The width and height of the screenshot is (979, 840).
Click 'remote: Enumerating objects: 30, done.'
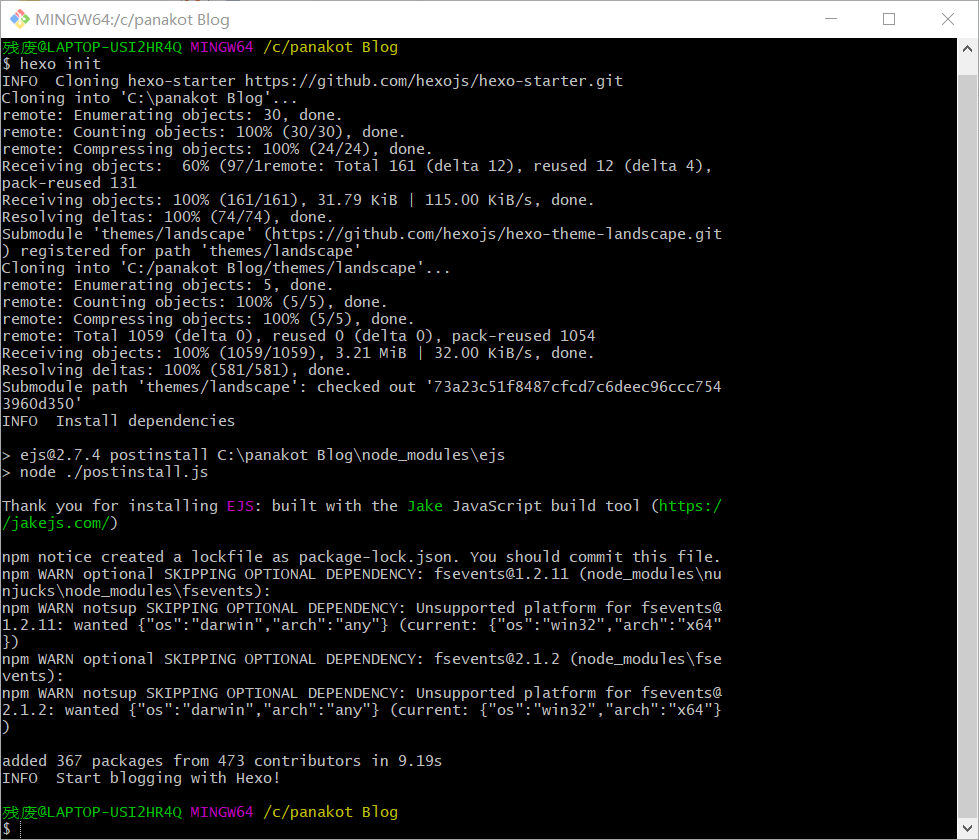coord(172,115)
